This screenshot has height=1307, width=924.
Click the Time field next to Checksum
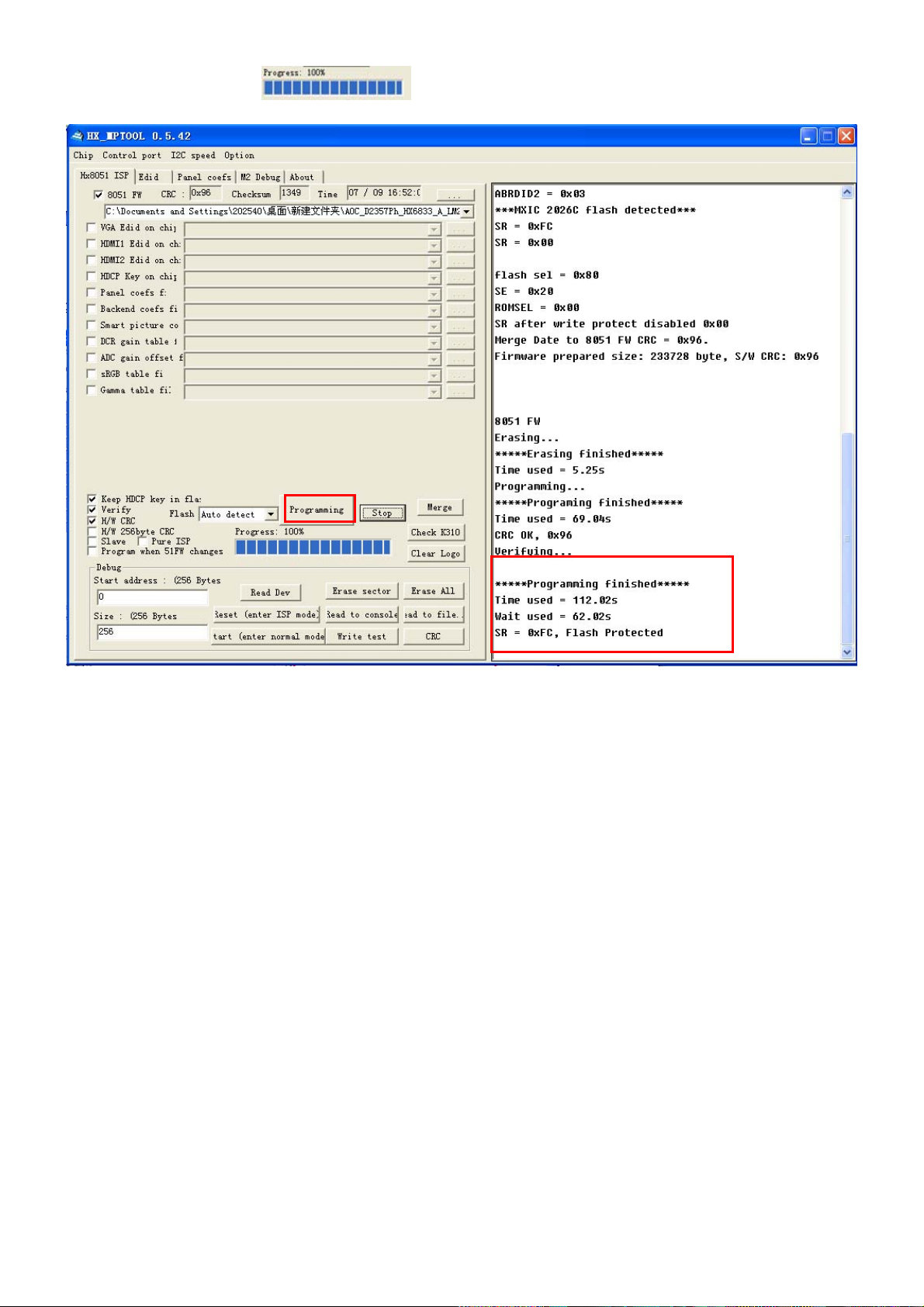(384, 193)
